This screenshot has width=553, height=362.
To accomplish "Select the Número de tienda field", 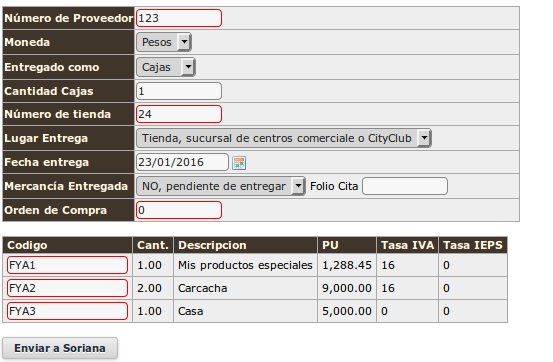I will (179, 114).
